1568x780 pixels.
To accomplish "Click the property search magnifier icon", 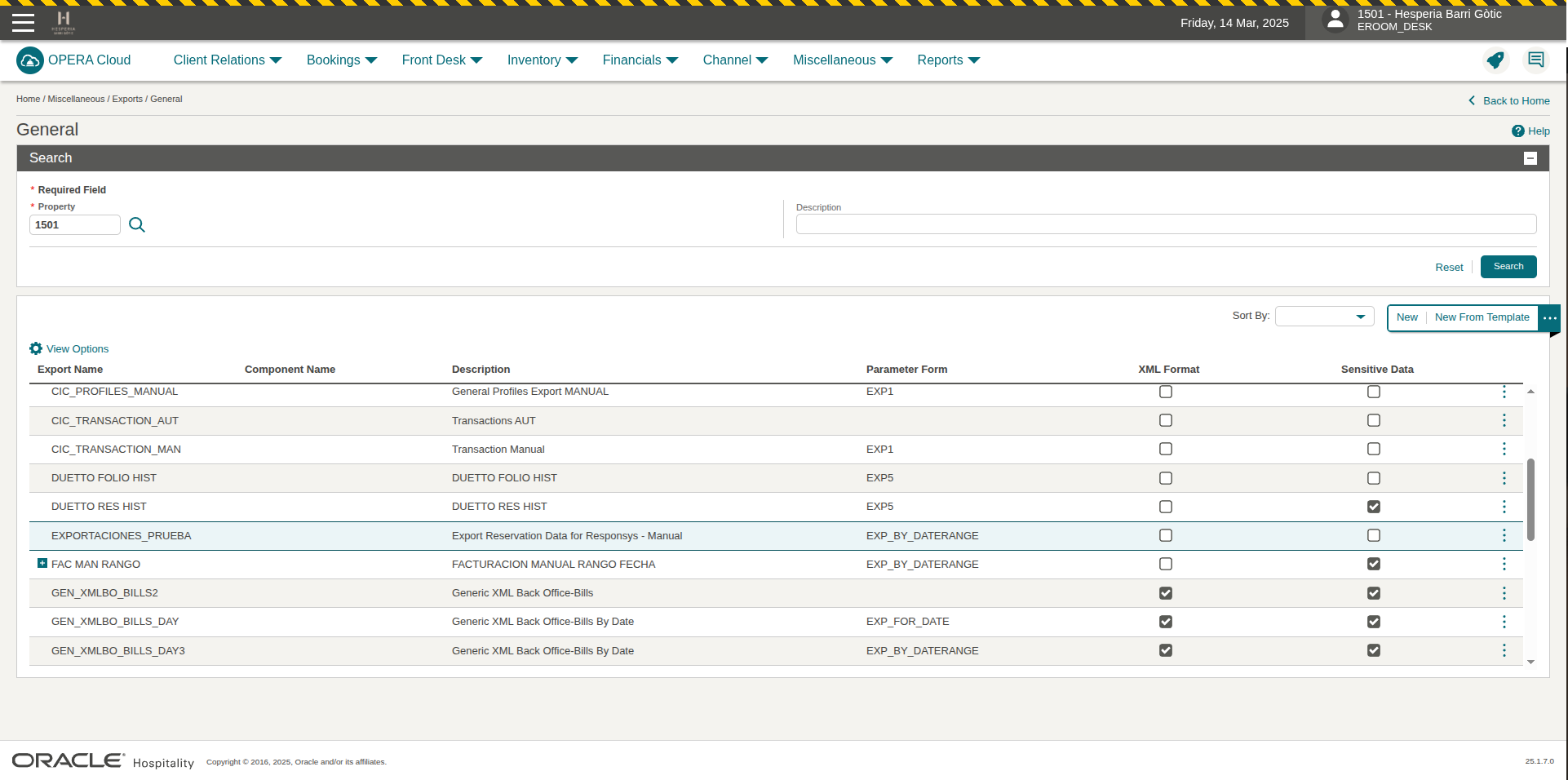I will pyautogui.click(x=137, y=225).
